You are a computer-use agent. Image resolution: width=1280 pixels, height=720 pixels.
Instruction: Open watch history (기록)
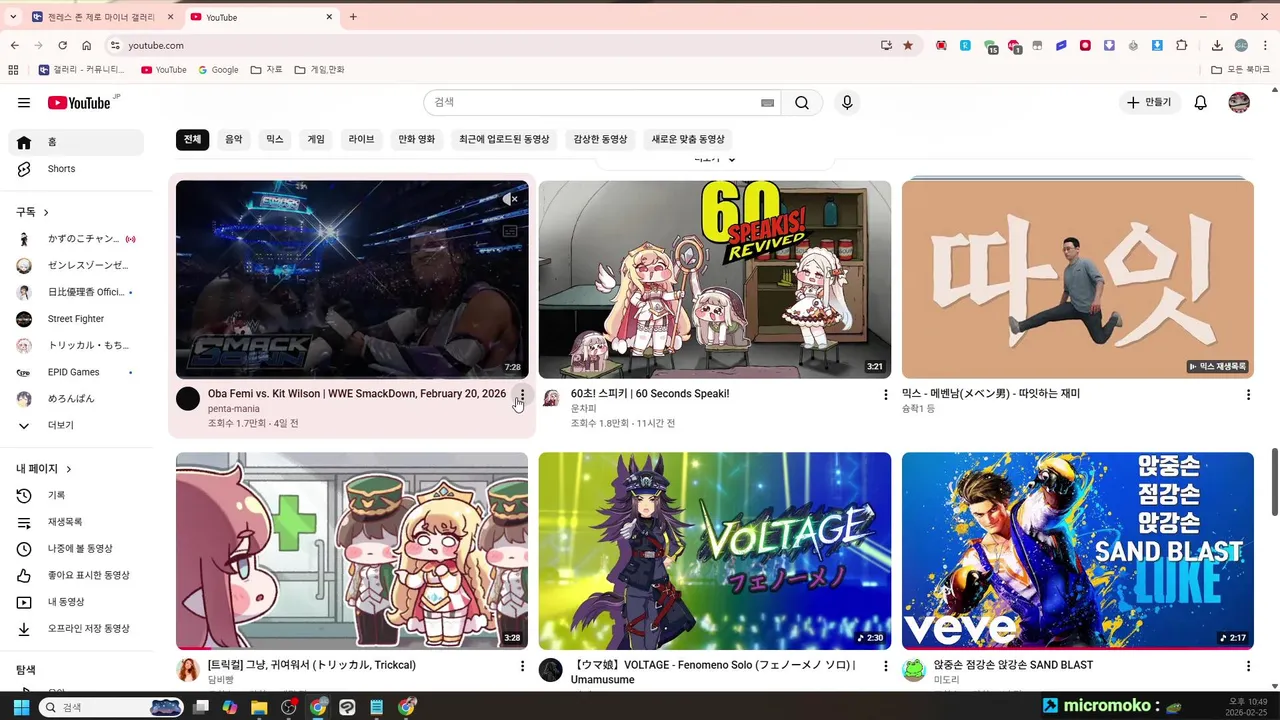(x=76, y=496)
